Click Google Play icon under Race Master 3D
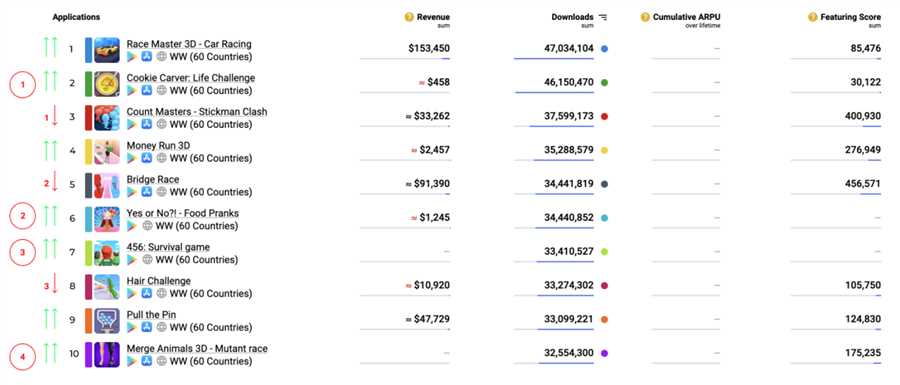 click(132, 57)
